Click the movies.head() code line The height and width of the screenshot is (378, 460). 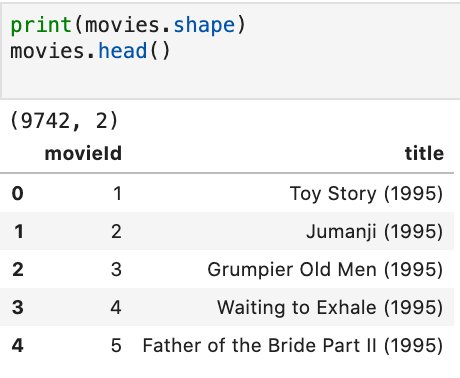(x=90, y=51)
